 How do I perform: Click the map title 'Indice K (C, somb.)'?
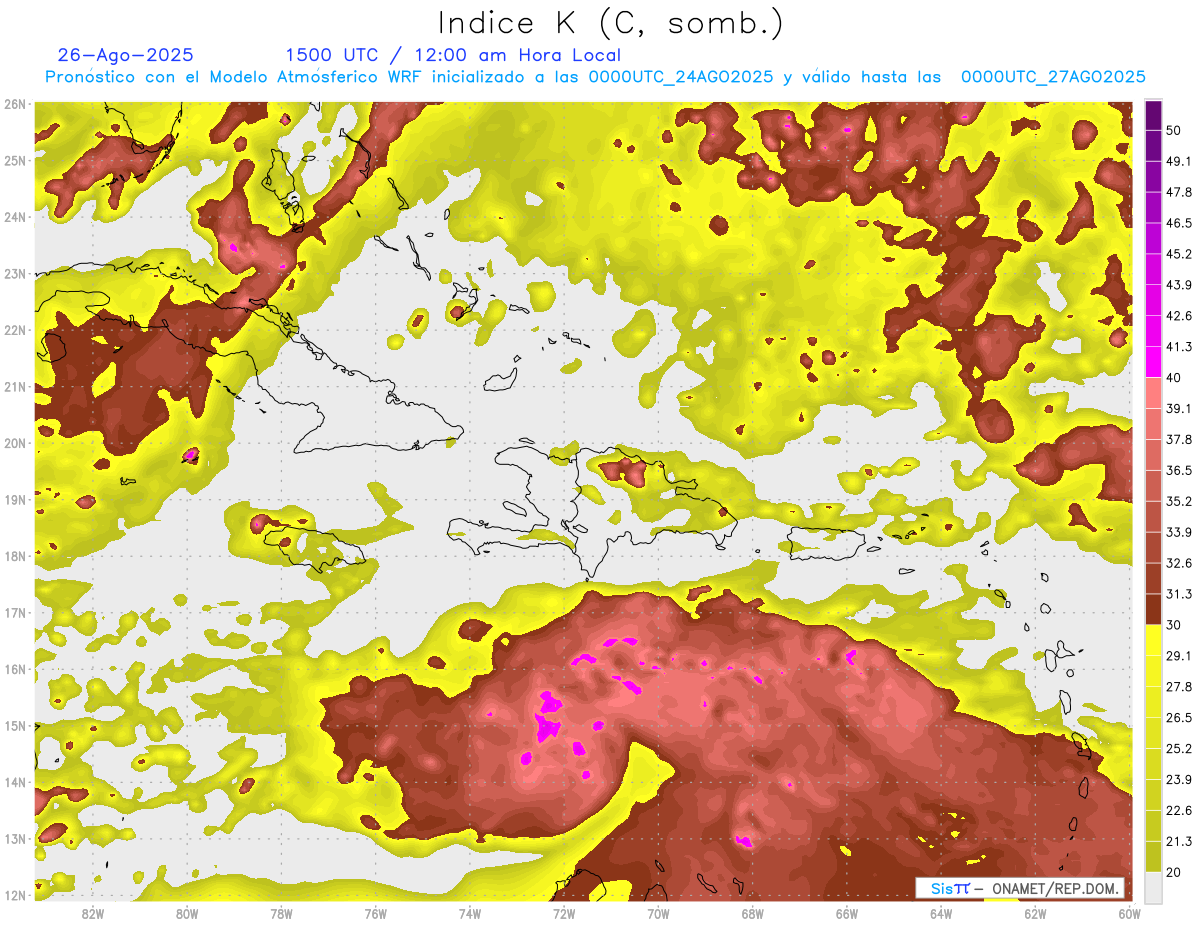[x=611, y=24]
